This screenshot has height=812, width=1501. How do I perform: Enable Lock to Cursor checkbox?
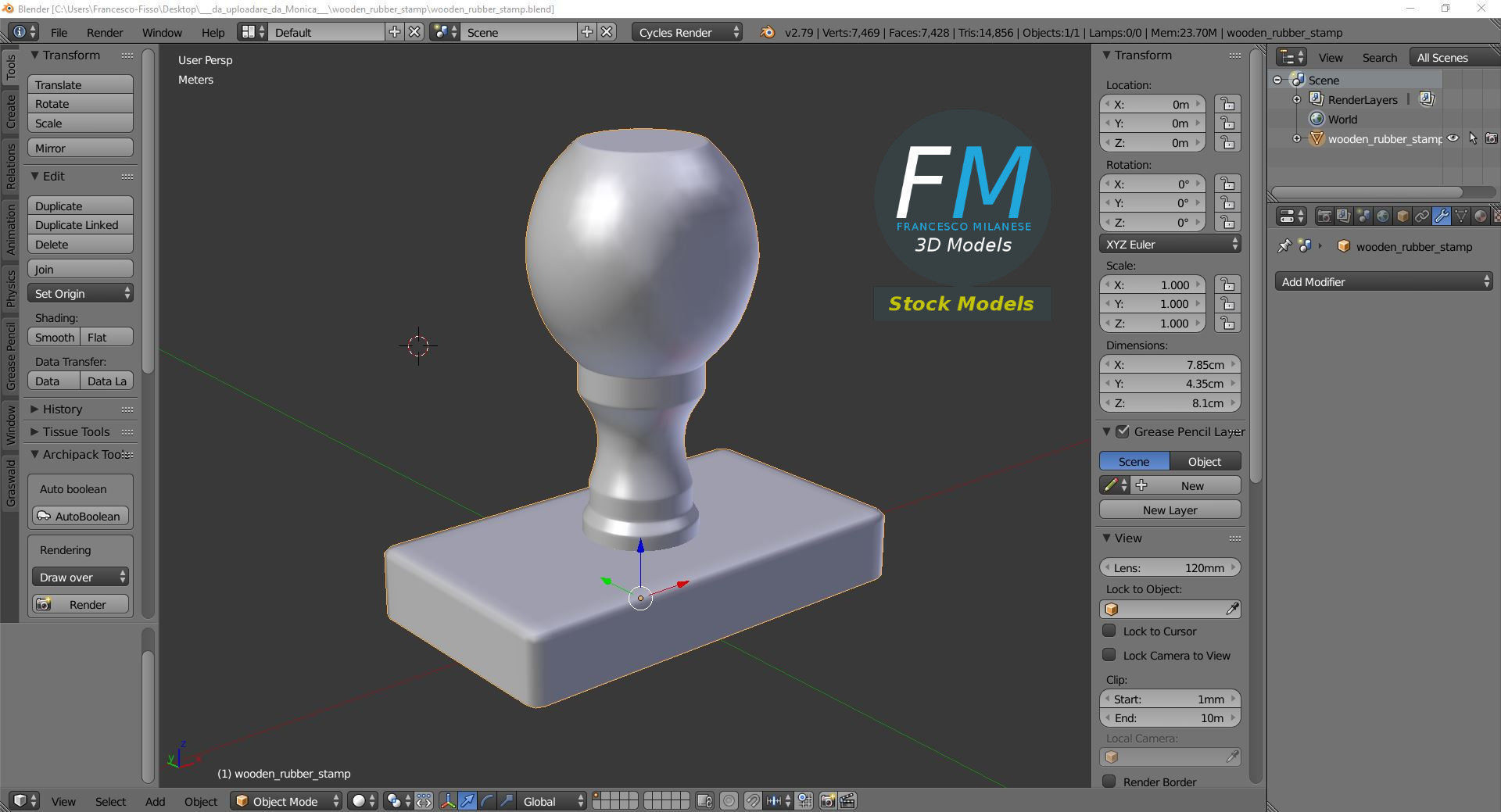tap(1109, 631)
